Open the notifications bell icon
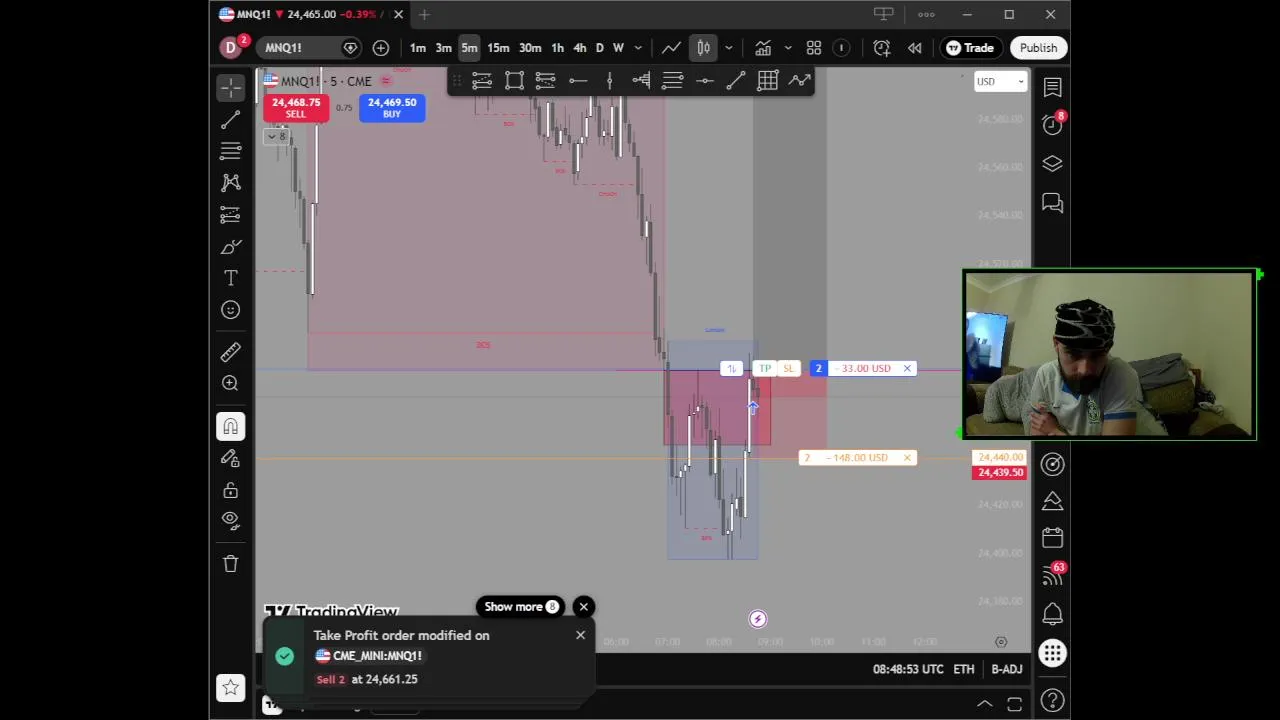This screenshot has height=720, width=1280. pyautogui.click(x=1052, y=614)
